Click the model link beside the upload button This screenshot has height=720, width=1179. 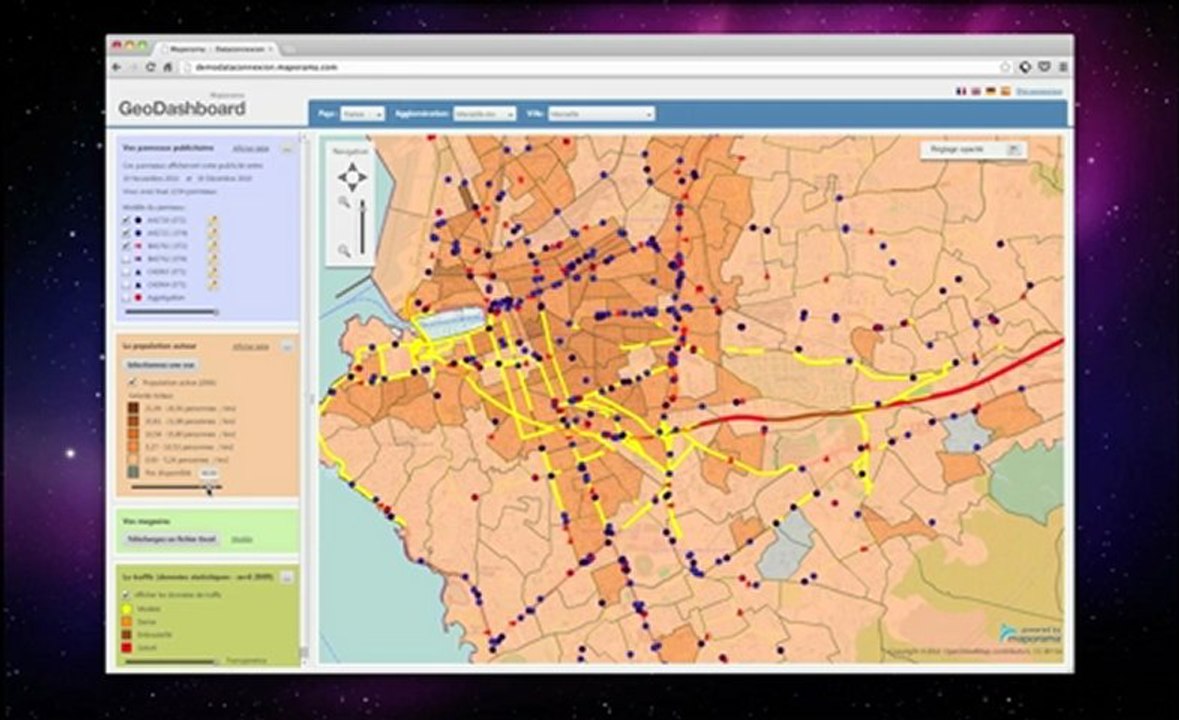[x=241, y=539]
